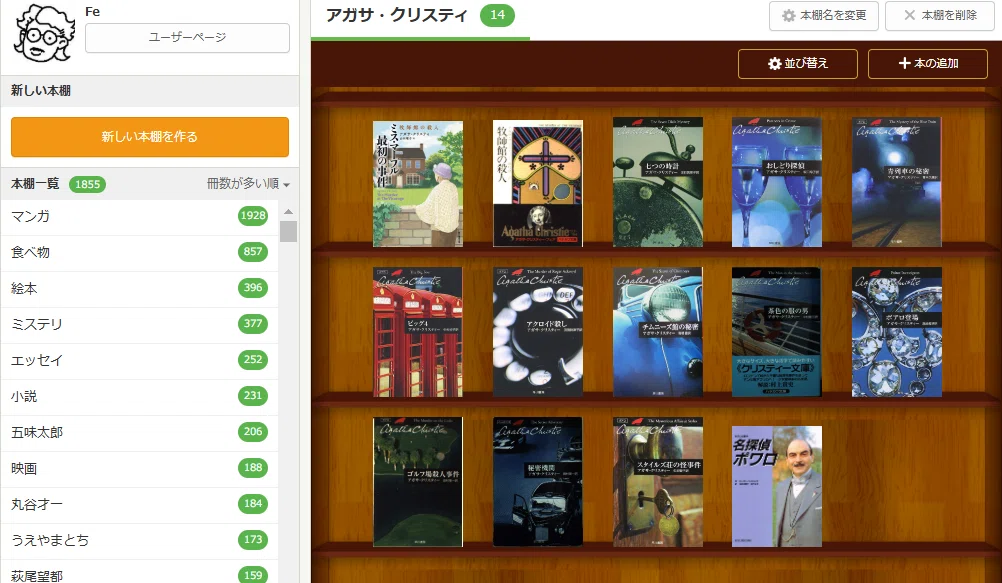The width and height of the screenshot is (1002, 583).
Task: Open おしどり探偵 book cover
Action: 777,182
